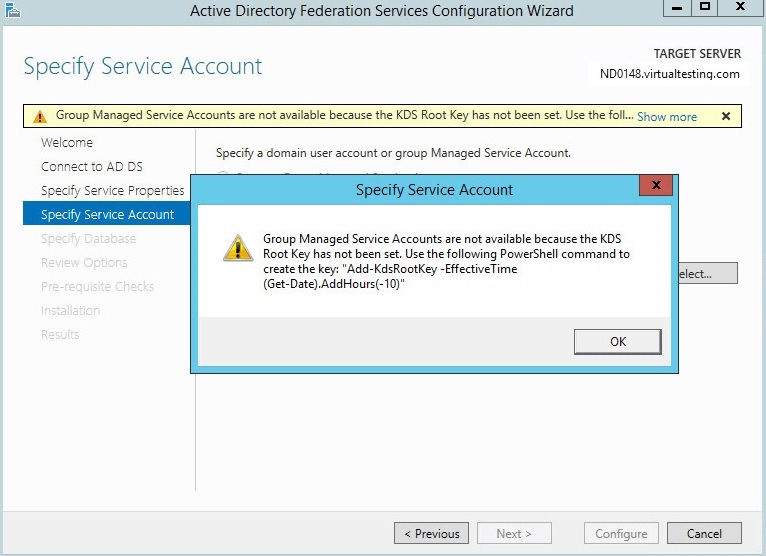Click the partially hidden Select button
The image size is (766, 556).
[708, 274]
